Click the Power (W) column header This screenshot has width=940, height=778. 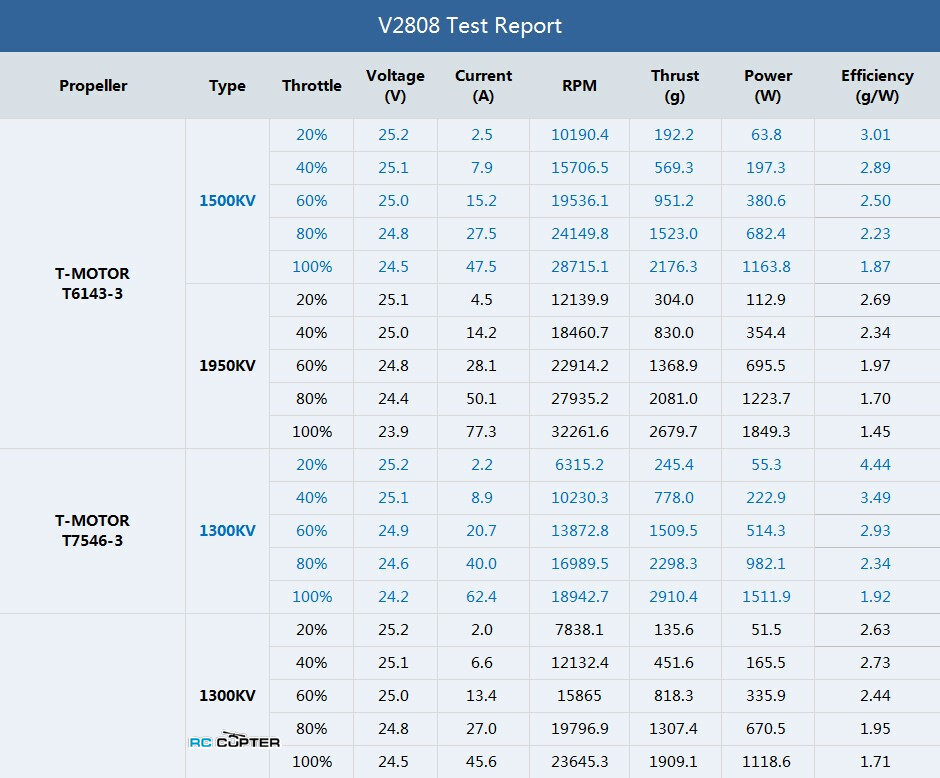(768, 86)
